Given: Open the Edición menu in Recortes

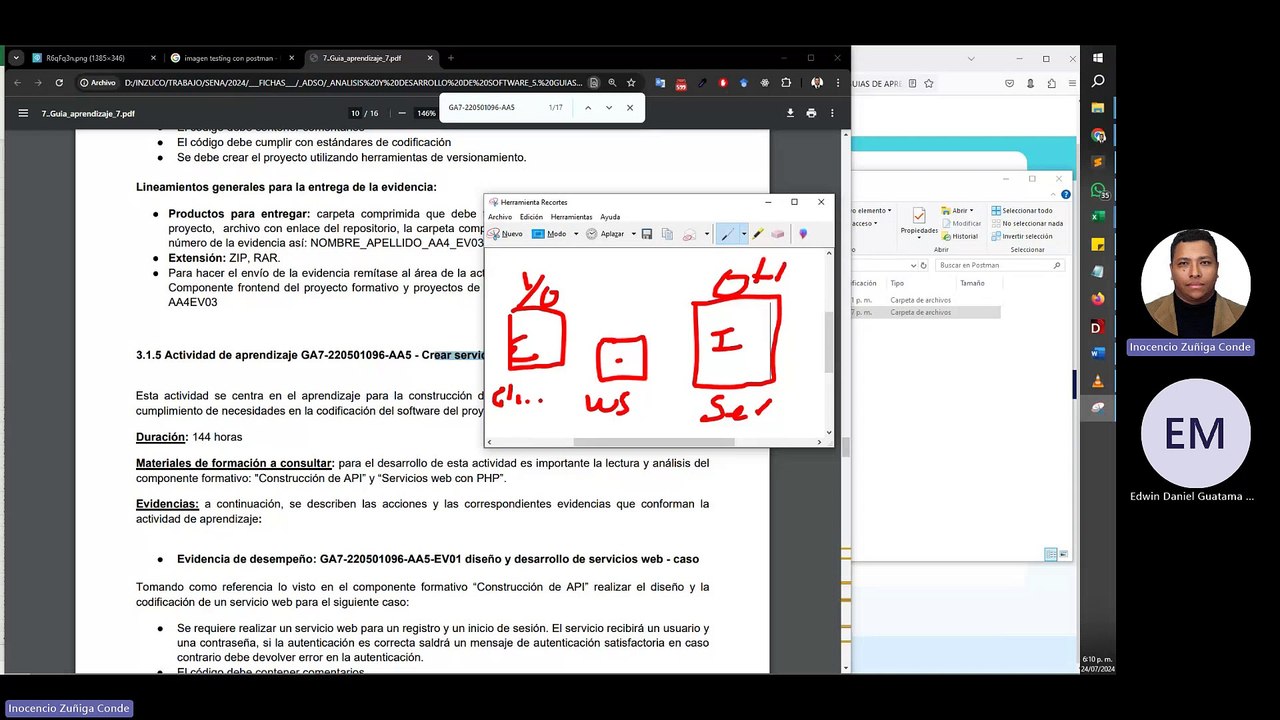Looking at the screenshot, I should pos(531,217).
